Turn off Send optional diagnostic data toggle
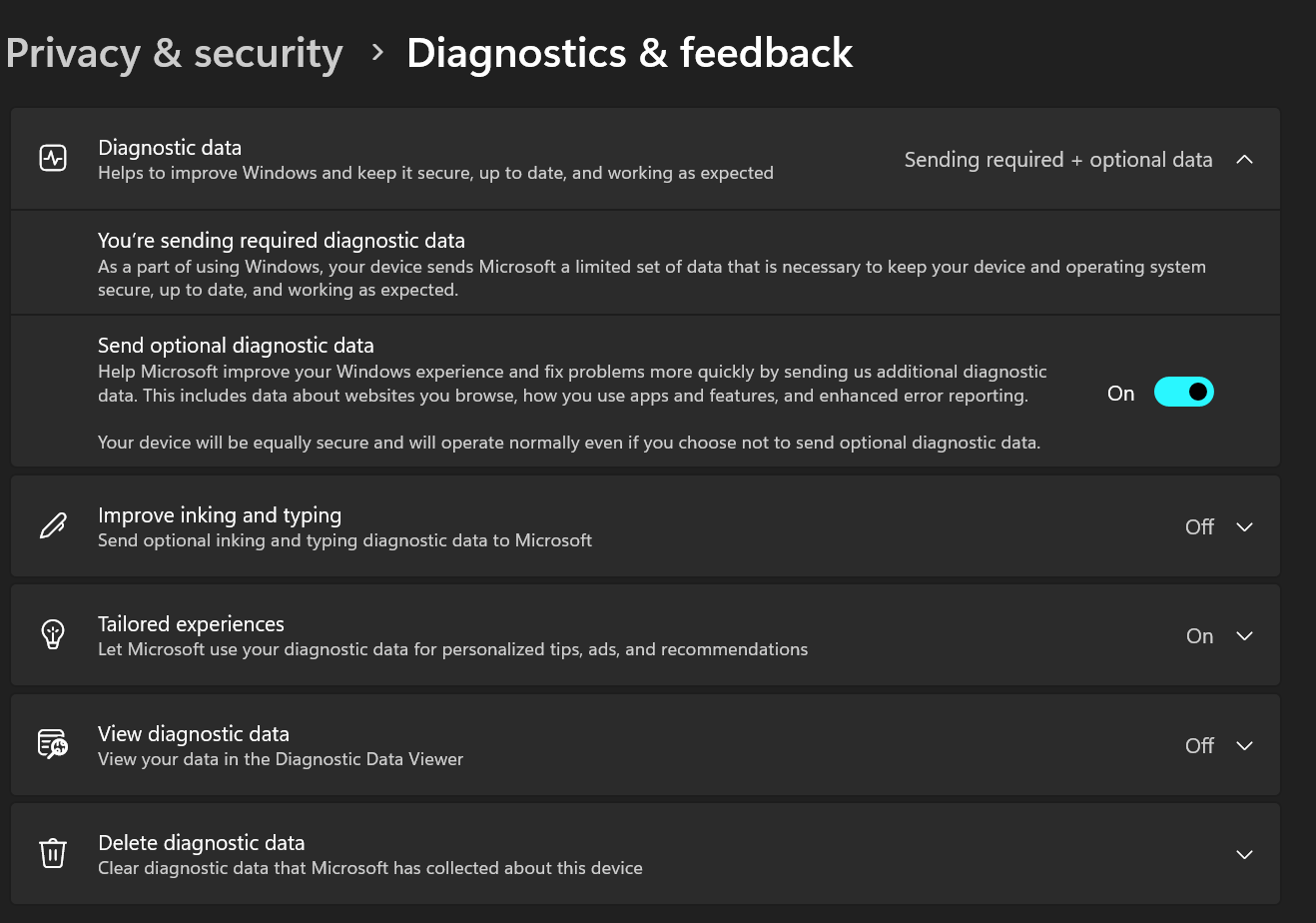The width and height of the screenshot is (1316, 923). click(1183, 393)
